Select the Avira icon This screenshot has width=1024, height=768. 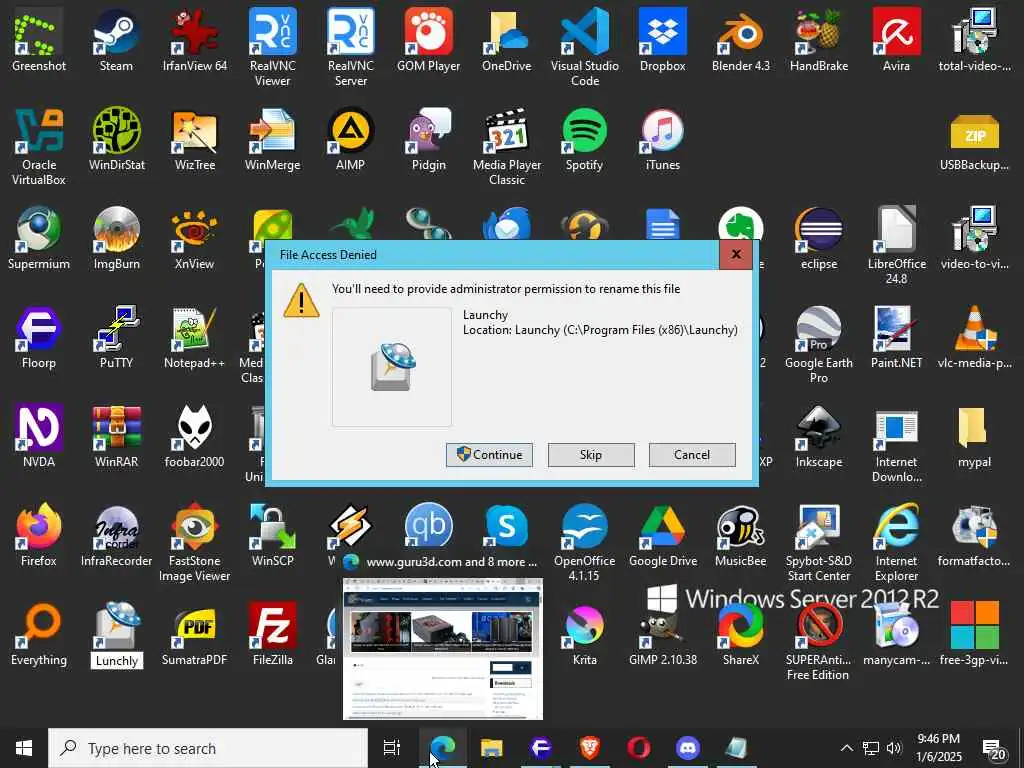(896, 39)
